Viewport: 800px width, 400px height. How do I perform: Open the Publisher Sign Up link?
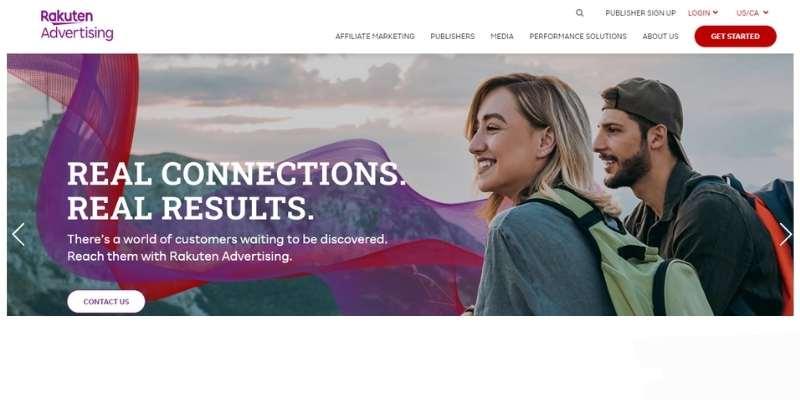pos(640,13)
